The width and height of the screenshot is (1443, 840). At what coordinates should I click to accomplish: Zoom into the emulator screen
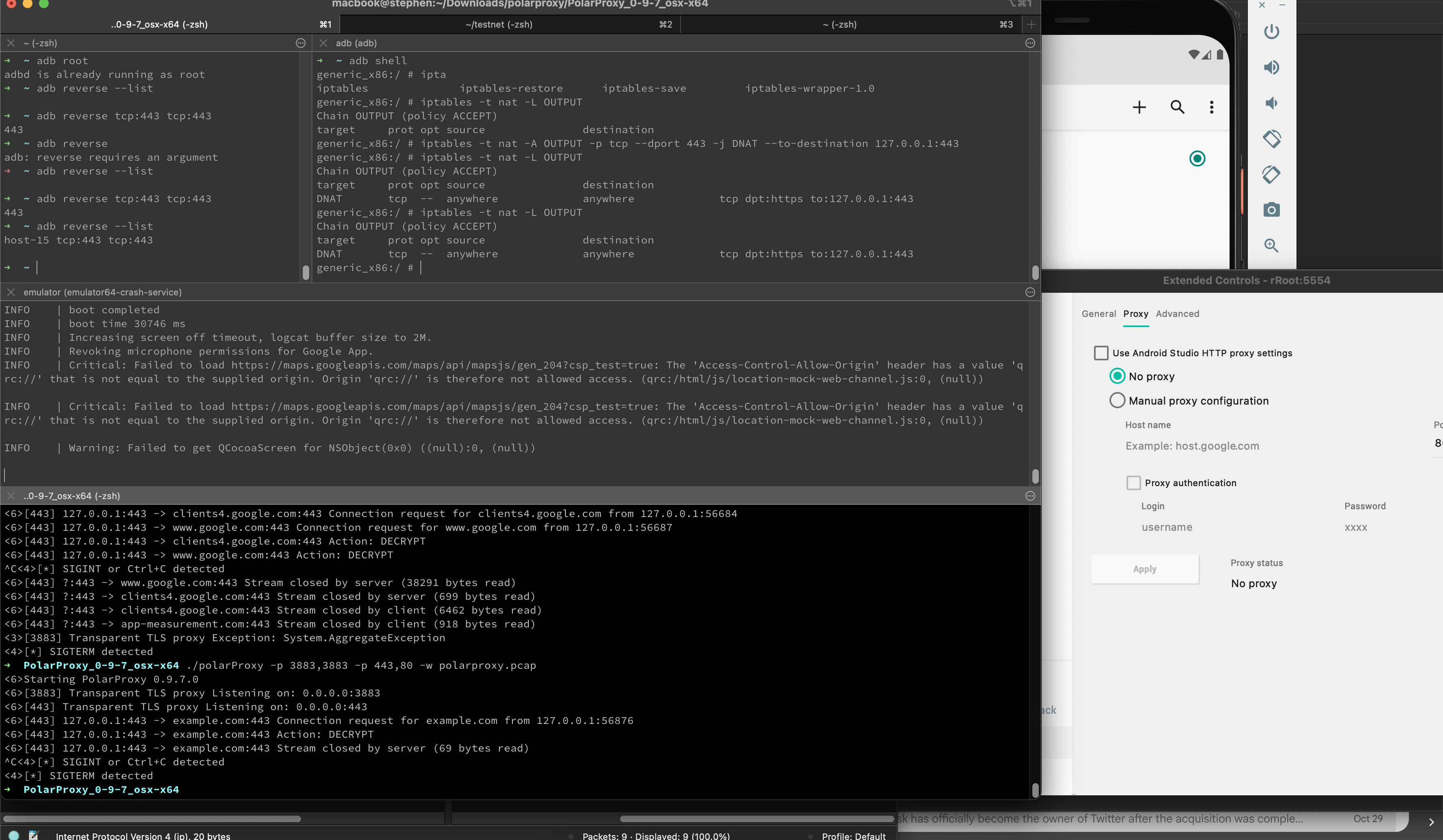tap(1272, 245)
